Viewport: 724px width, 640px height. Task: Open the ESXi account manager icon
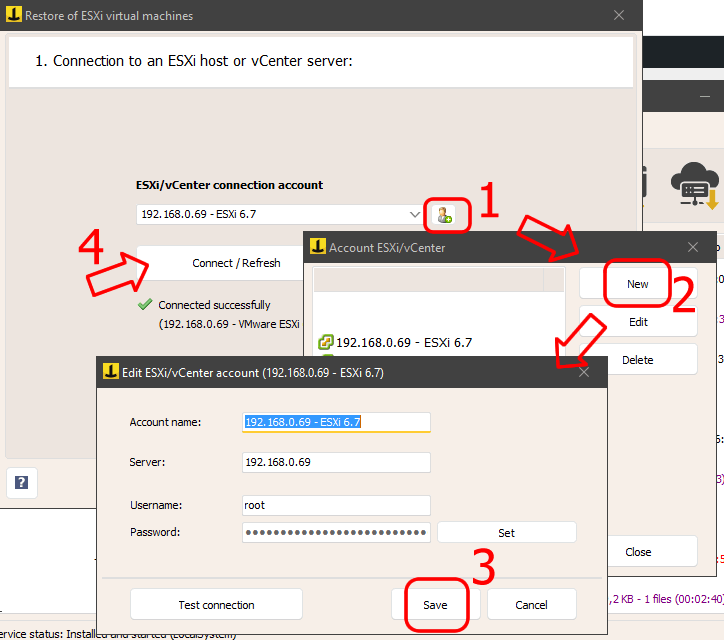click(445, 214)
